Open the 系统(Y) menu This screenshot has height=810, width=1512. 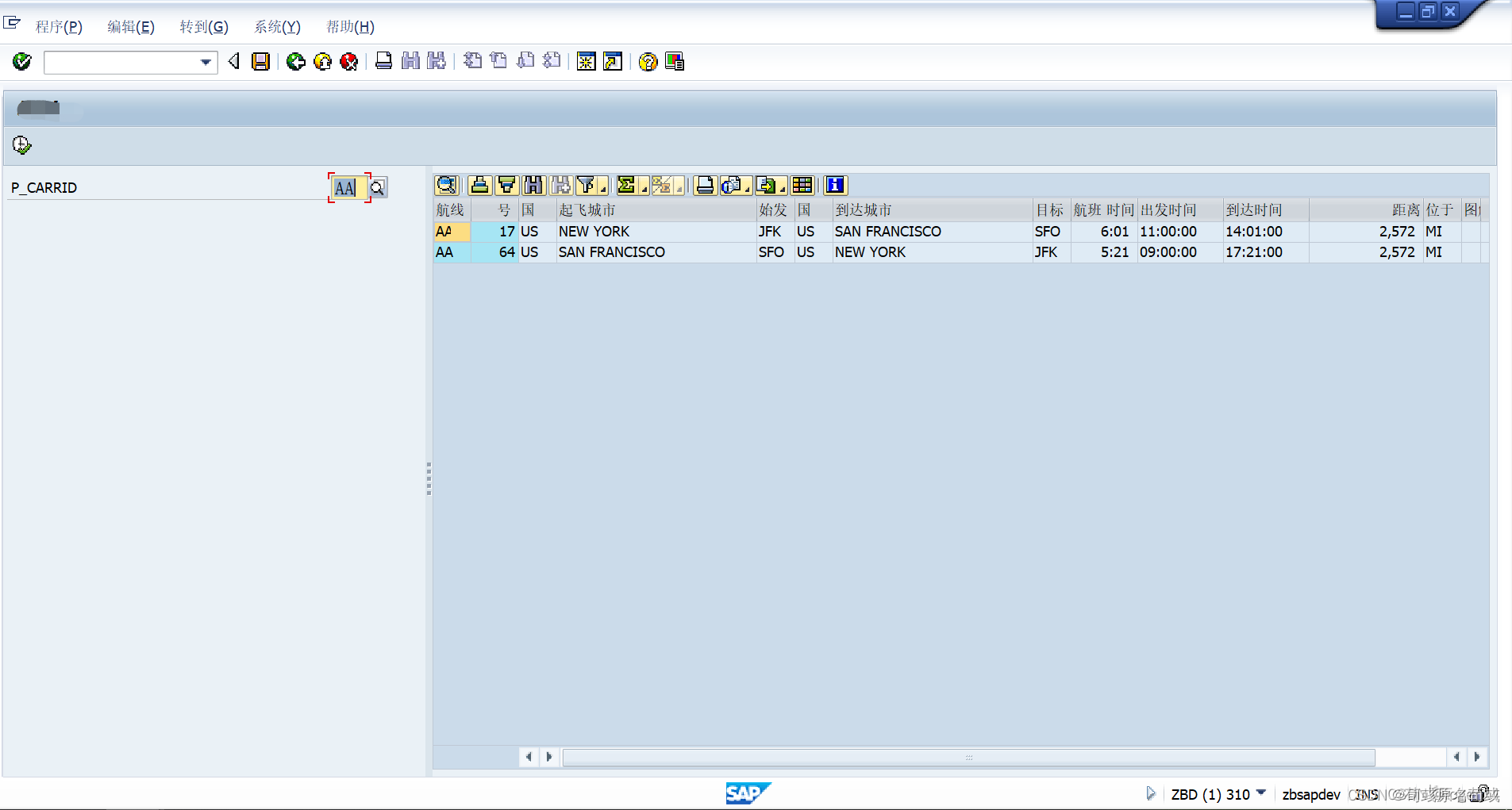point(276,26)
